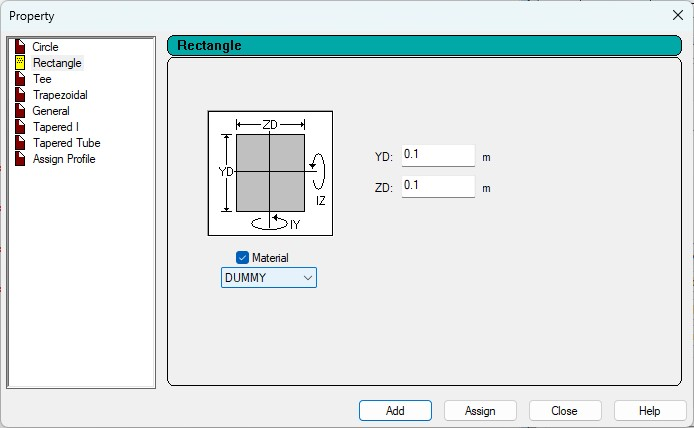Click the Circle property page icon

coord(20,47)
